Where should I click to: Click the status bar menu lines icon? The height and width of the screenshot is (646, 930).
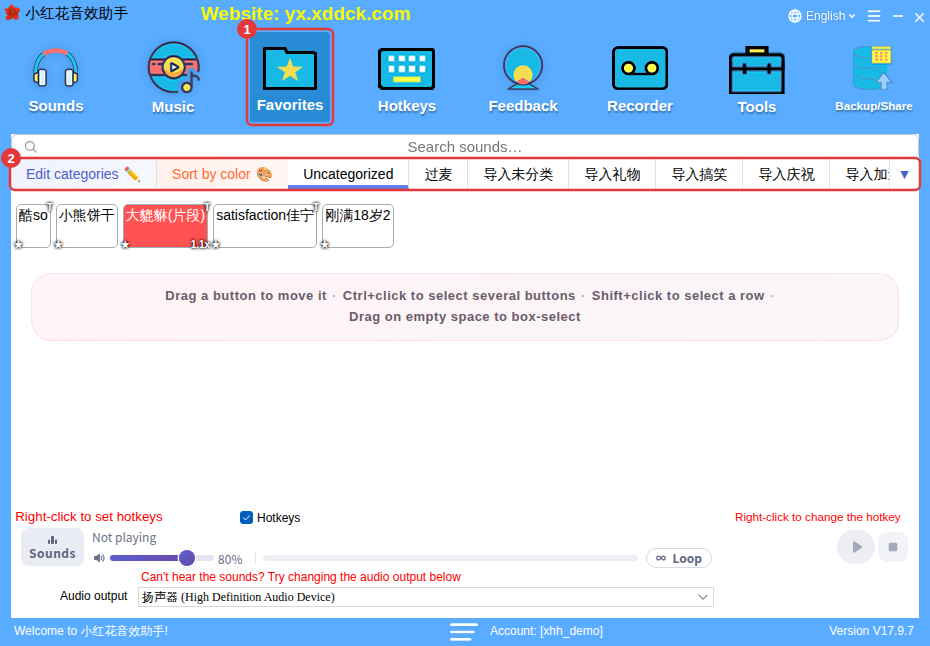[x=463, y=631]
